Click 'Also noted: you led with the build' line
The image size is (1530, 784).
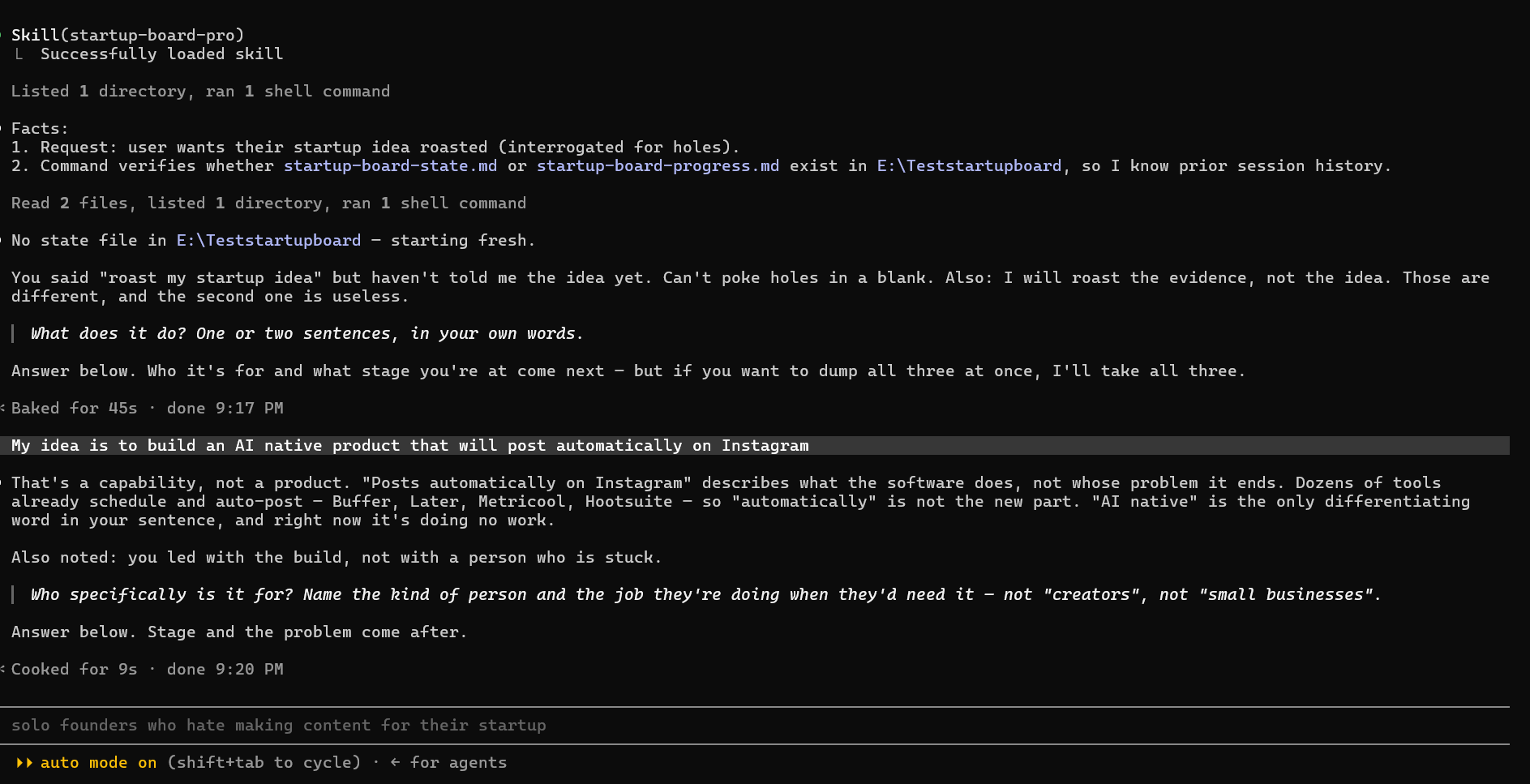coord(336,557)
